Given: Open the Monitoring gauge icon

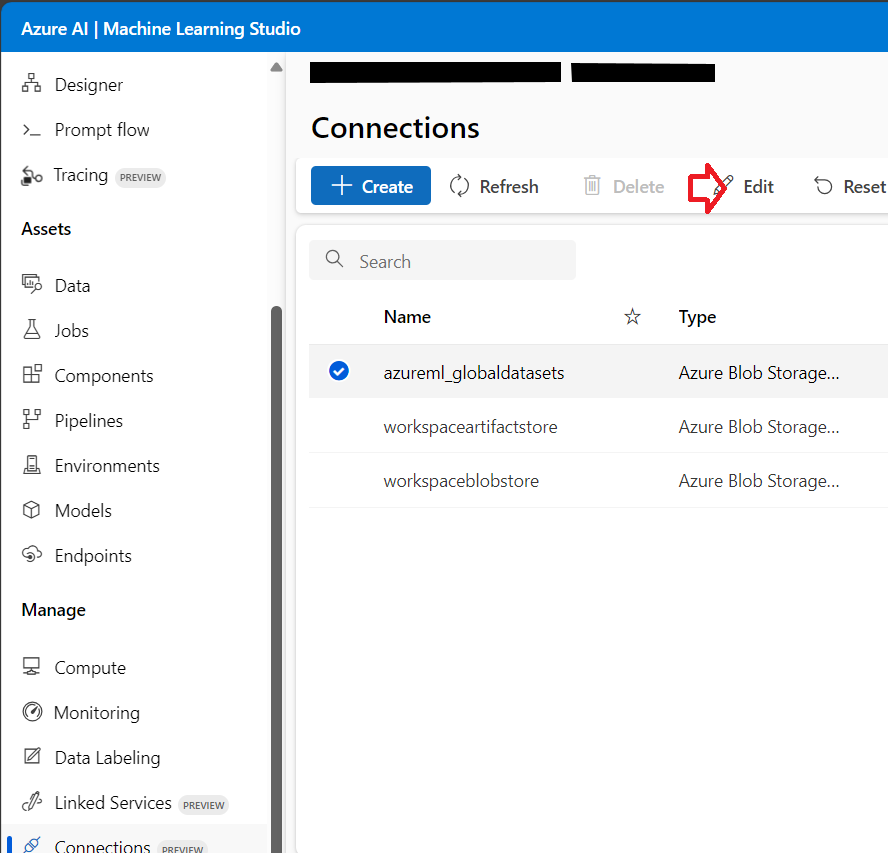Looking at the screenshot, I should [x=32, y=711].
